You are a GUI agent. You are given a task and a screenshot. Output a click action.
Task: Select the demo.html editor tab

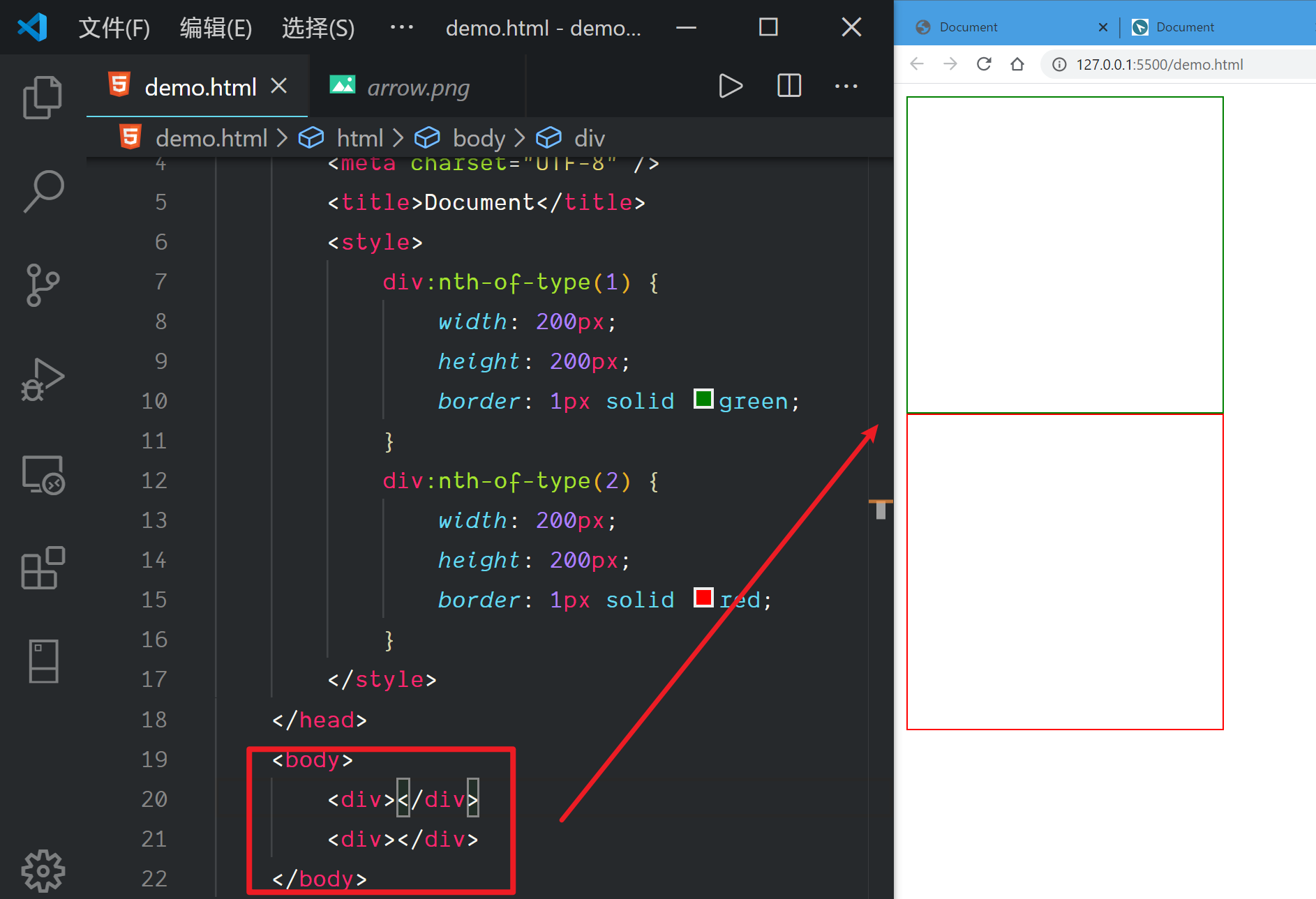click(197, 86)
